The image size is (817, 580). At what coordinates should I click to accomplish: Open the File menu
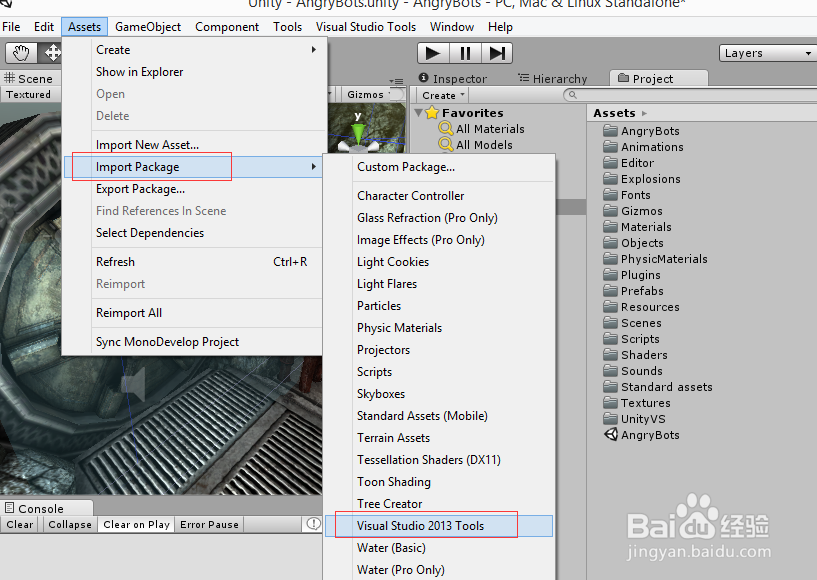click(11, 27)
